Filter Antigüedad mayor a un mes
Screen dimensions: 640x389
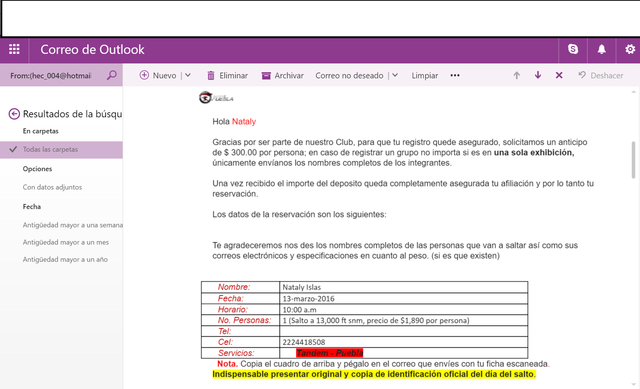66,242
